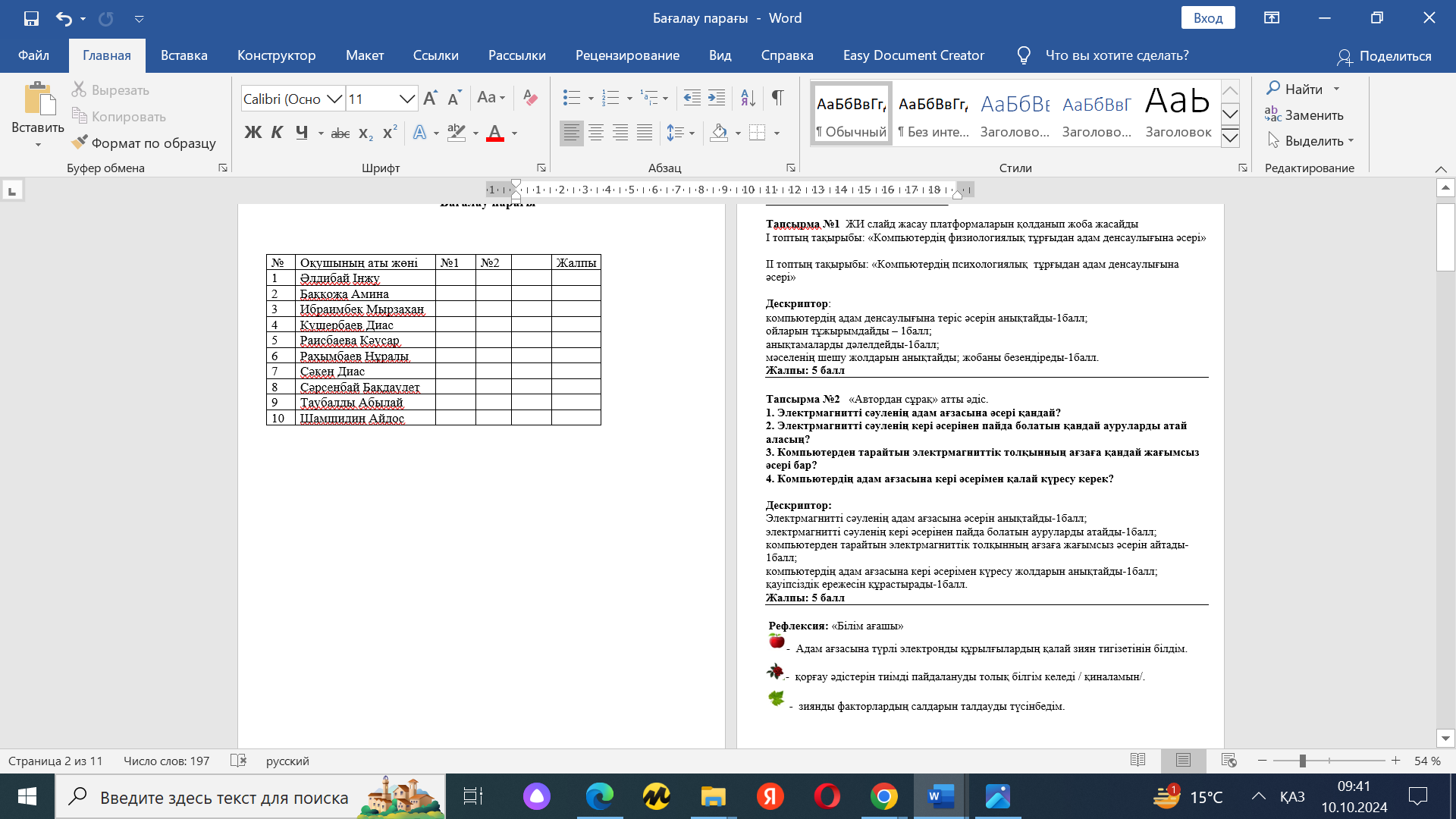The height and width of the screenshot is (819, 1456).
Task: Click the Поделиться share button
Action: (1384, 56)
